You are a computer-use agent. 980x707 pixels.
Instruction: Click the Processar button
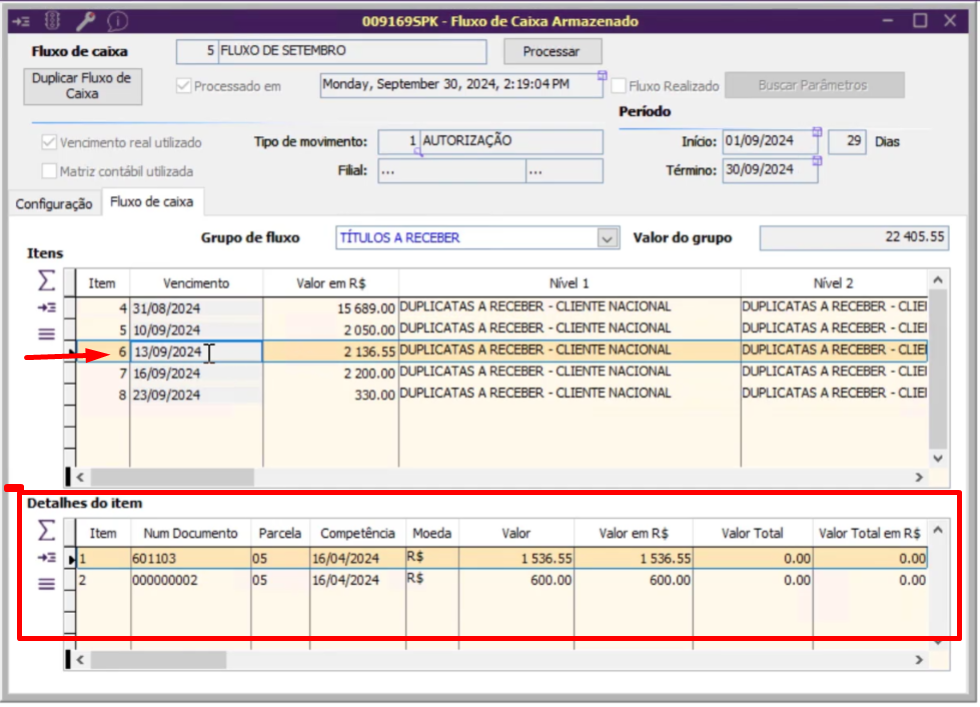[x=553, y=51]
